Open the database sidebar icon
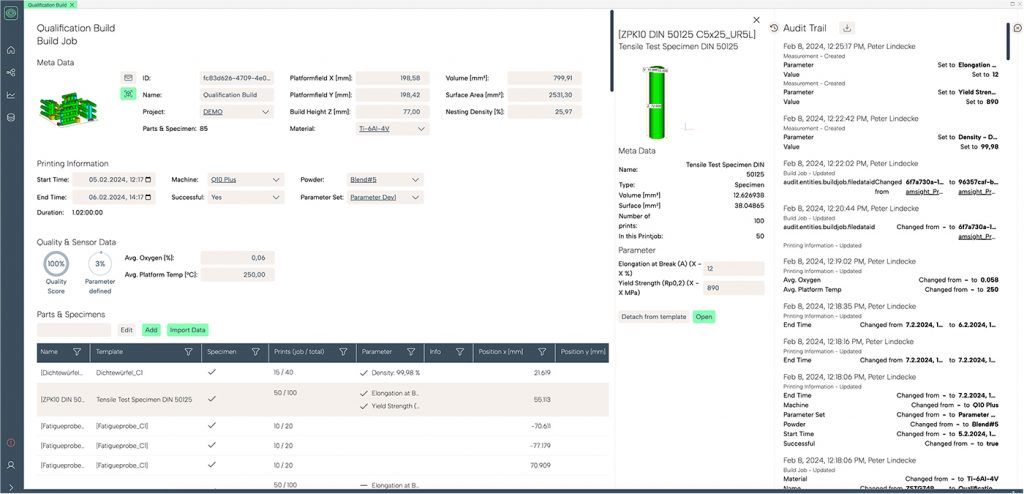Viewport: 1024px width, 494px height. tap(10, 118)
